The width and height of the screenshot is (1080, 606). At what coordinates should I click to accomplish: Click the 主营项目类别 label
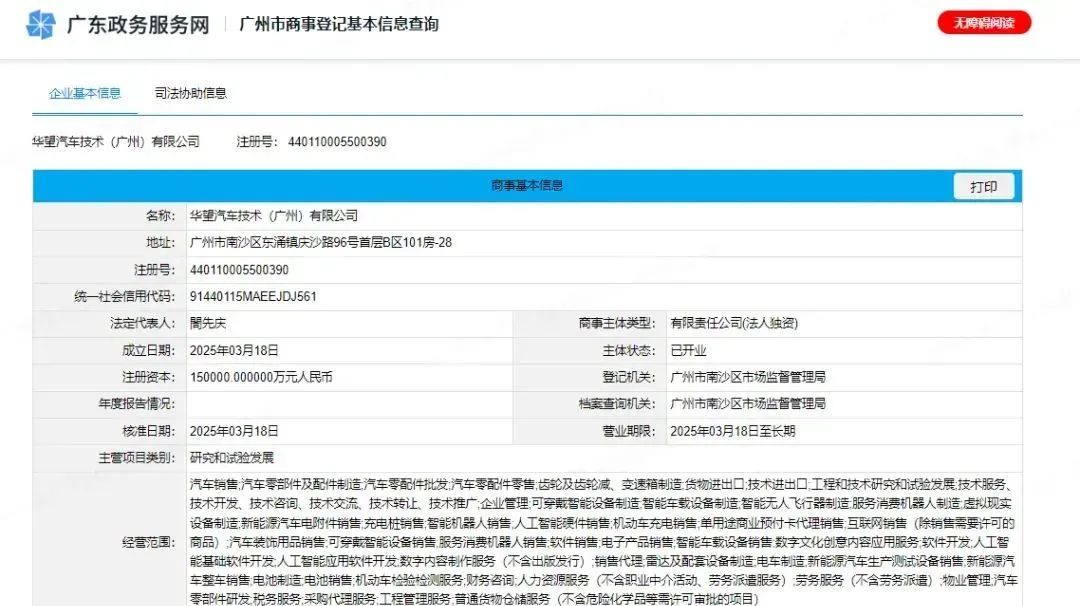[136, 458]
